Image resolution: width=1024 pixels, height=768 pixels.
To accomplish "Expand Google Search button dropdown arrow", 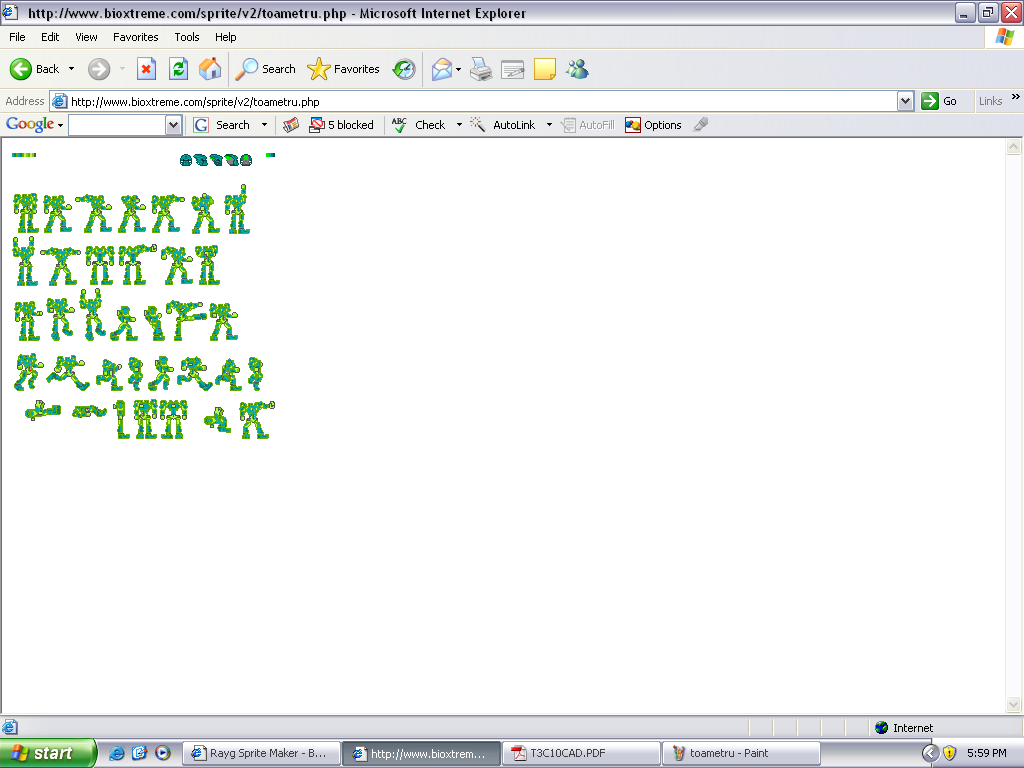I will pos(264,125).
